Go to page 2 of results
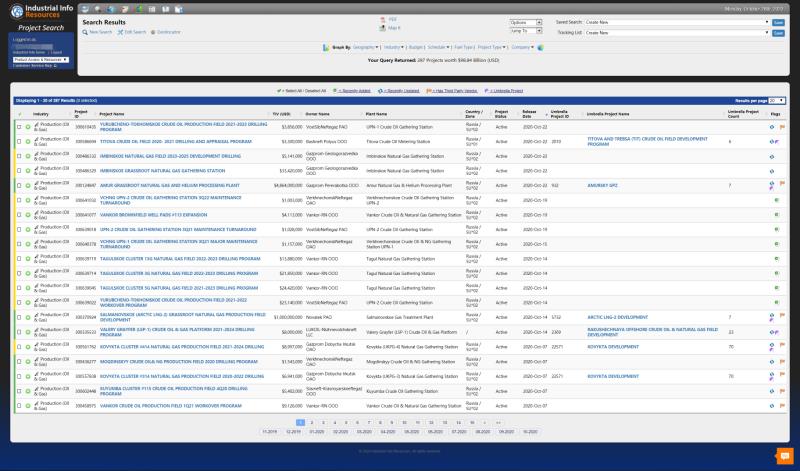 (x=312, y=423)
